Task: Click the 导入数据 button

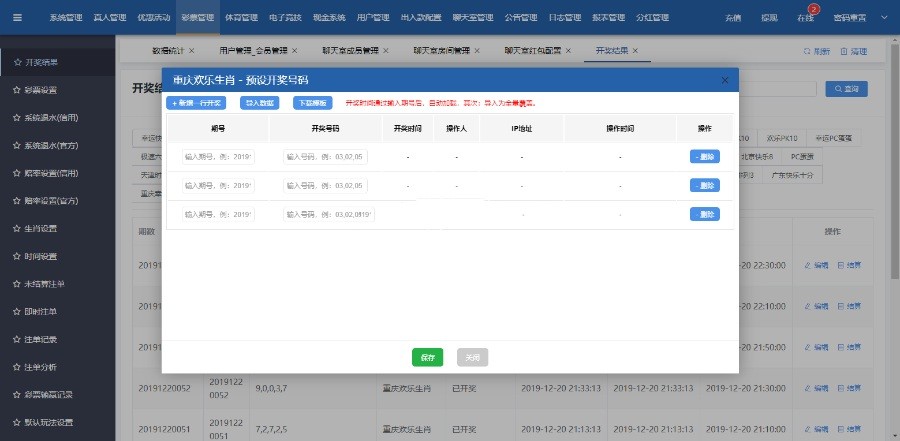Action: point(258,103)
